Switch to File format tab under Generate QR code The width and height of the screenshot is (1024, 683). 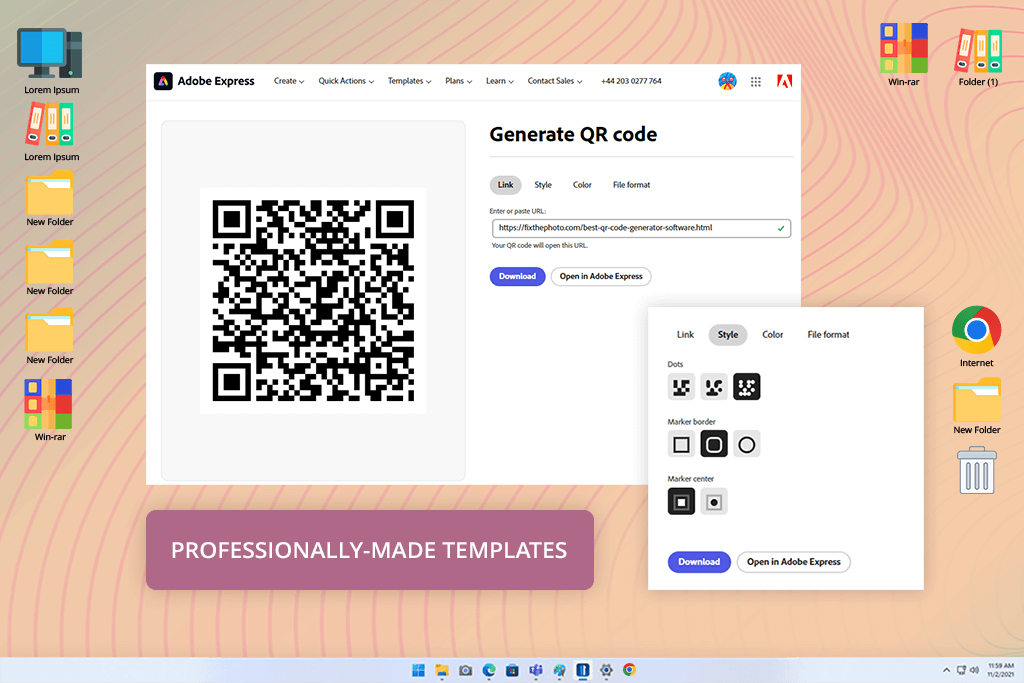632,185
